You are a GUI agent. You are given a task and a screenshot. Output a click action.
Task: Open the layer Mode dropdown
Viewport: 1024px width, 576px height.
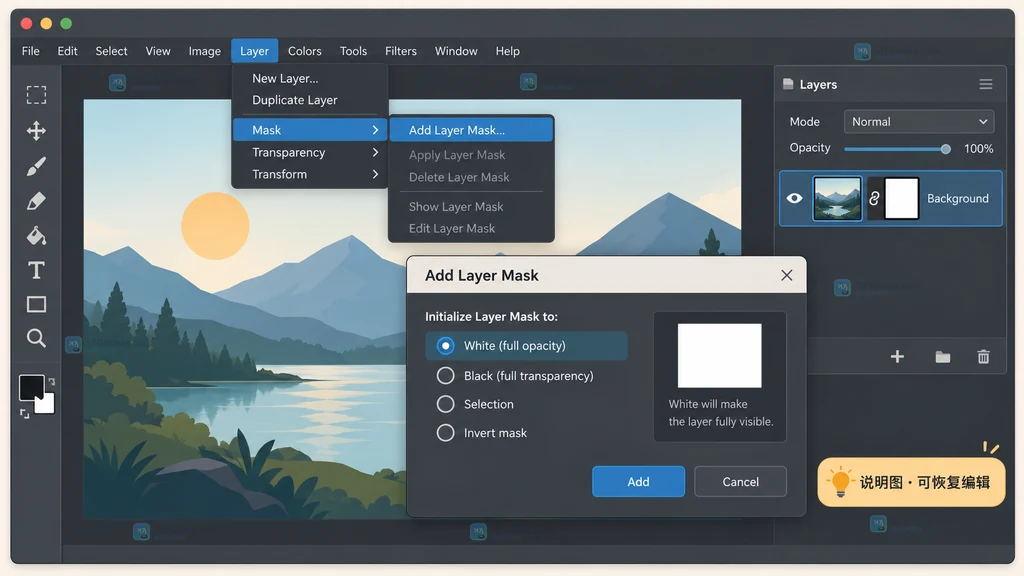(x=918, y=121)
